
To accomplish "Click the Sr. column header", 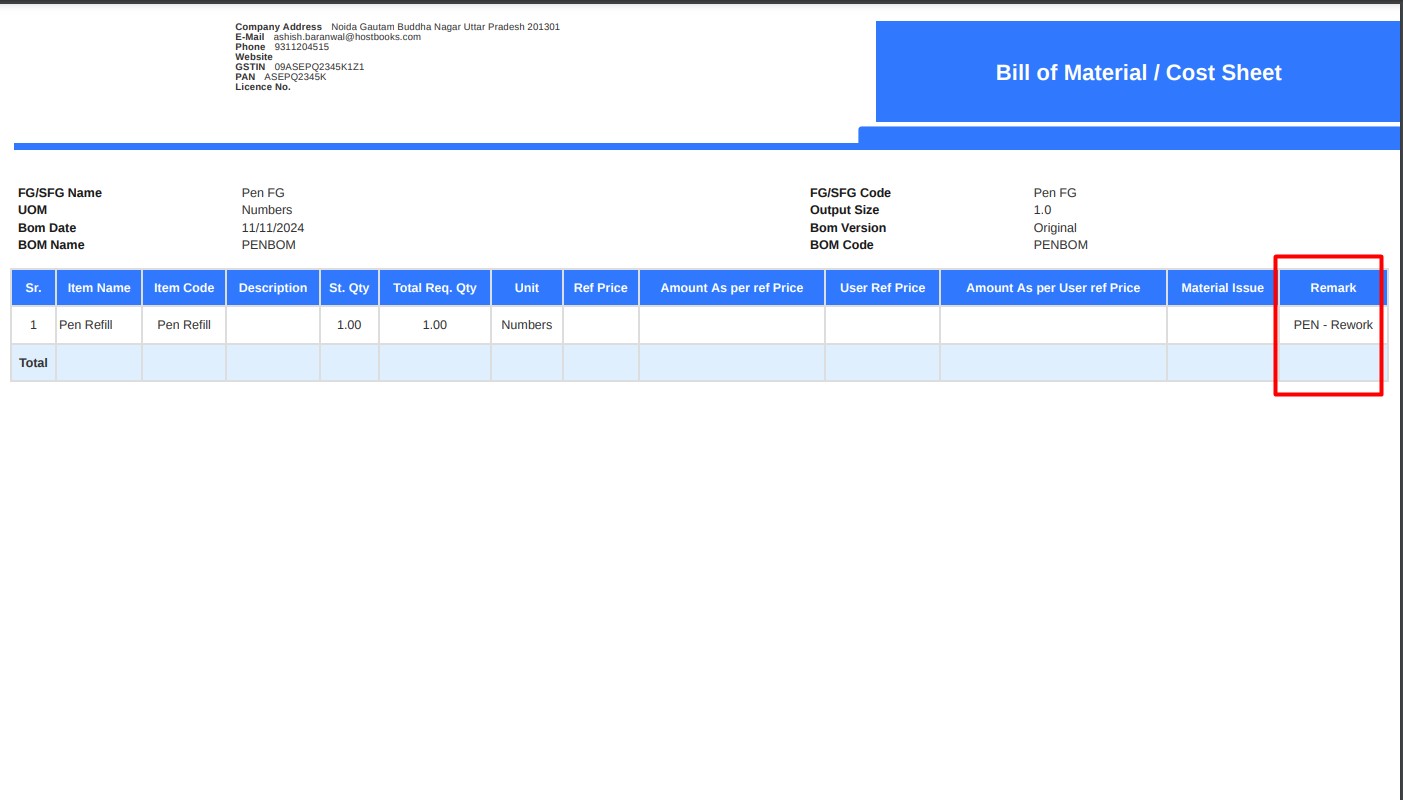I will point(33,288).
